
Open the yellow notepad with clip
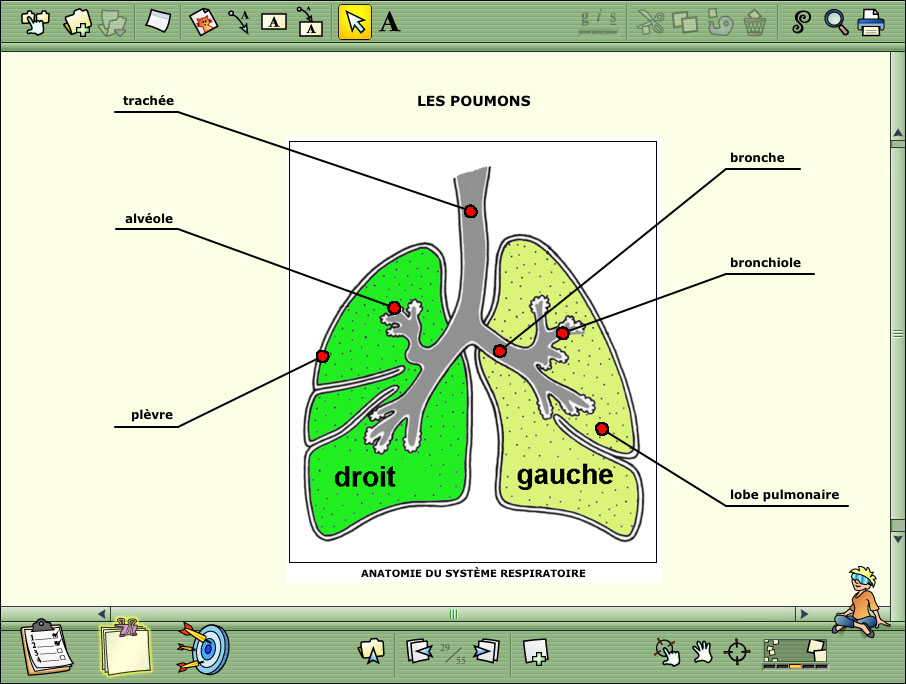click(x=125, y=647)
